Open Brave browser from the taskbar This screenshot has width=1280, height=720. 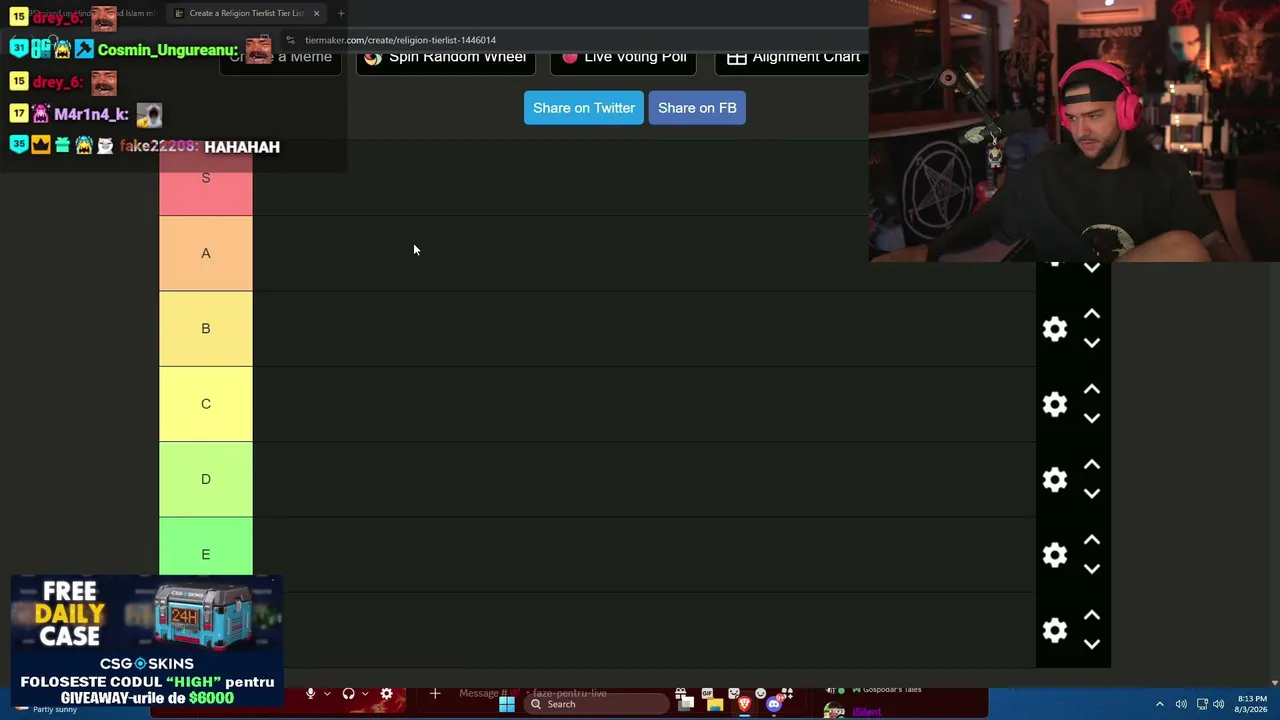pos(744,704)
